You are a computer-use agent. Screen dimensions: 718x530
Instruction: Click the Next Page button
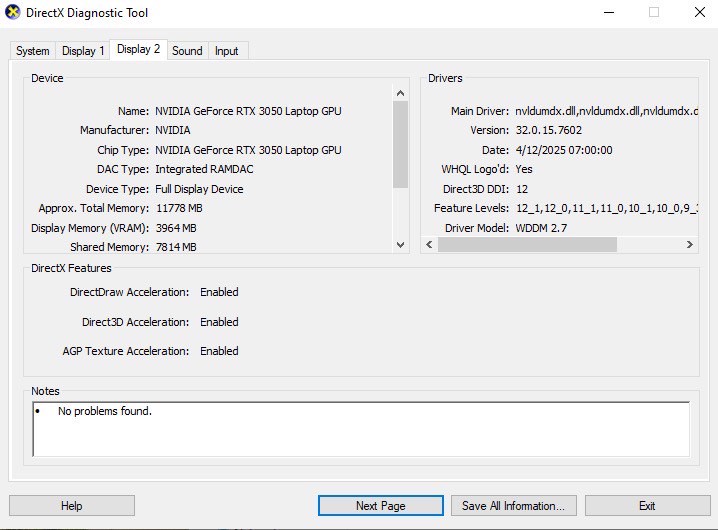[380, 506]
